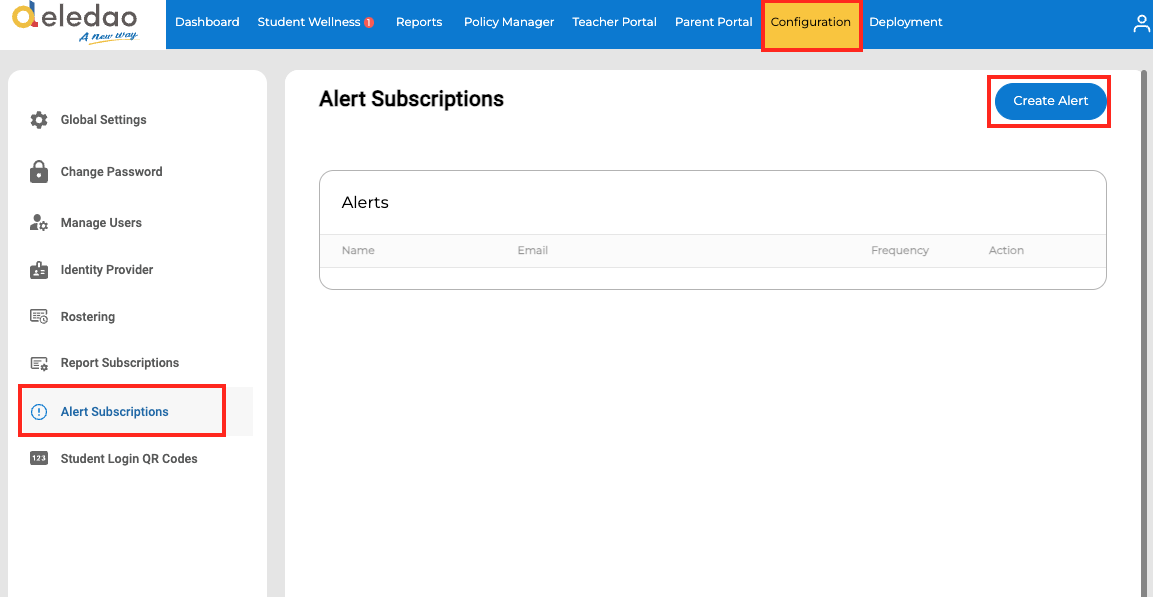Viewport: 1153px width, 597px height.
Task: Select the Configuration tab
Action: (811, 24)
